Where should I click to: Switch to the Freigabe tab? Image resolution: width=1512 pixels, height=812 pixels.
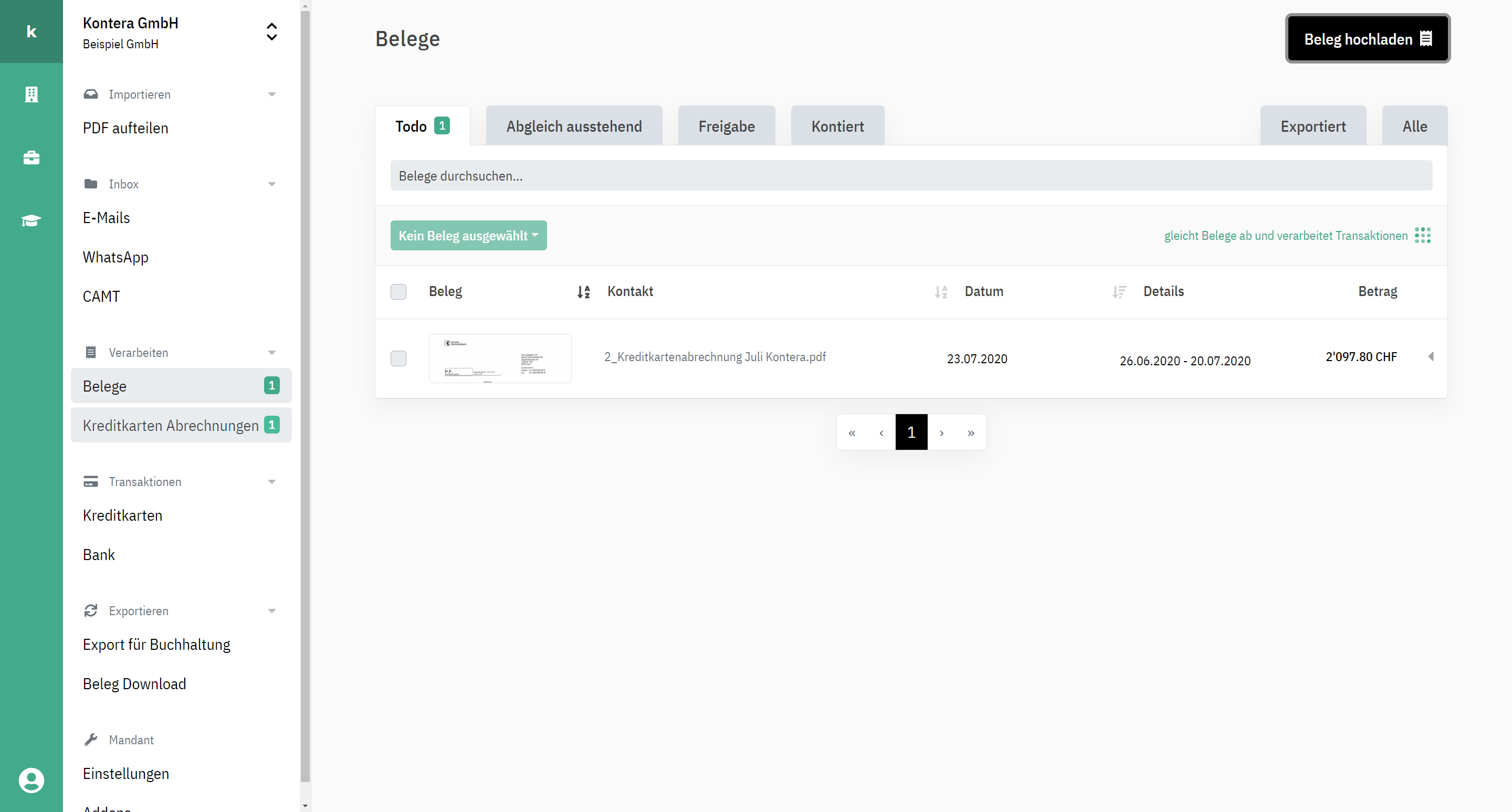pos(726,125)
